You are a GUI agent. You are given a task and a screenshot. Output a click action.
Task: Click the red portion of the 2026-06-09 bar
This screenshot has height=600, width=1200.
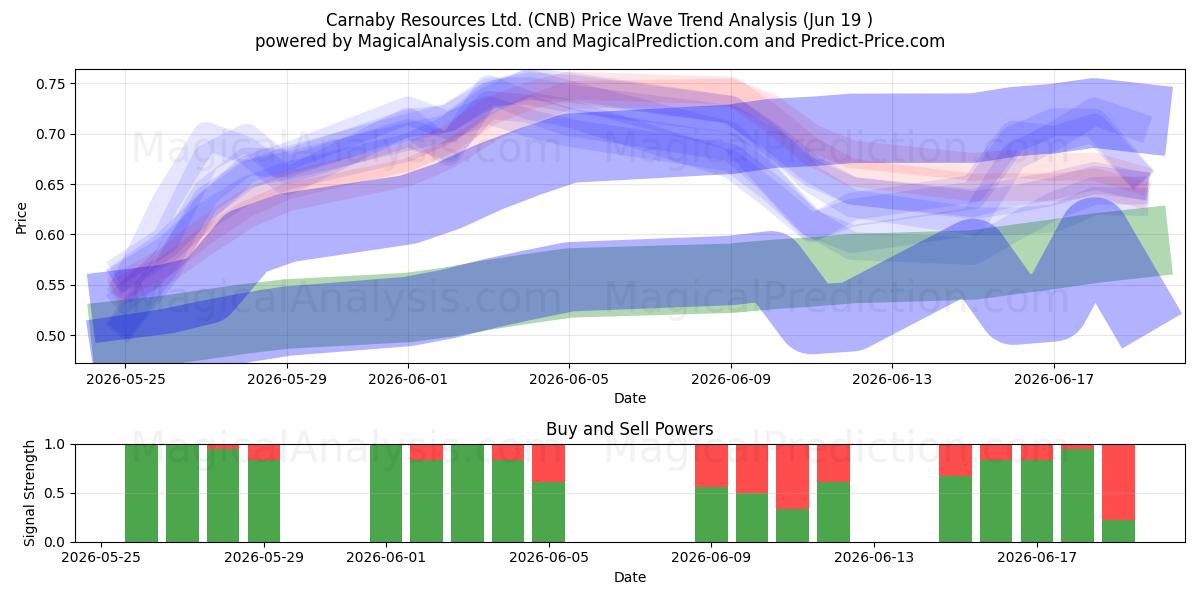point(711,465)
